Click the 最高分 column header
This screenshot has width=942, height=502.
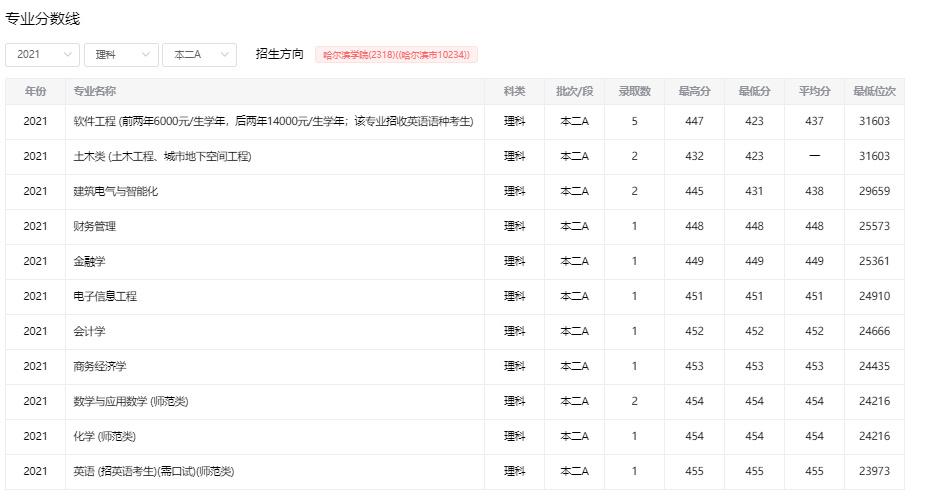694,91
